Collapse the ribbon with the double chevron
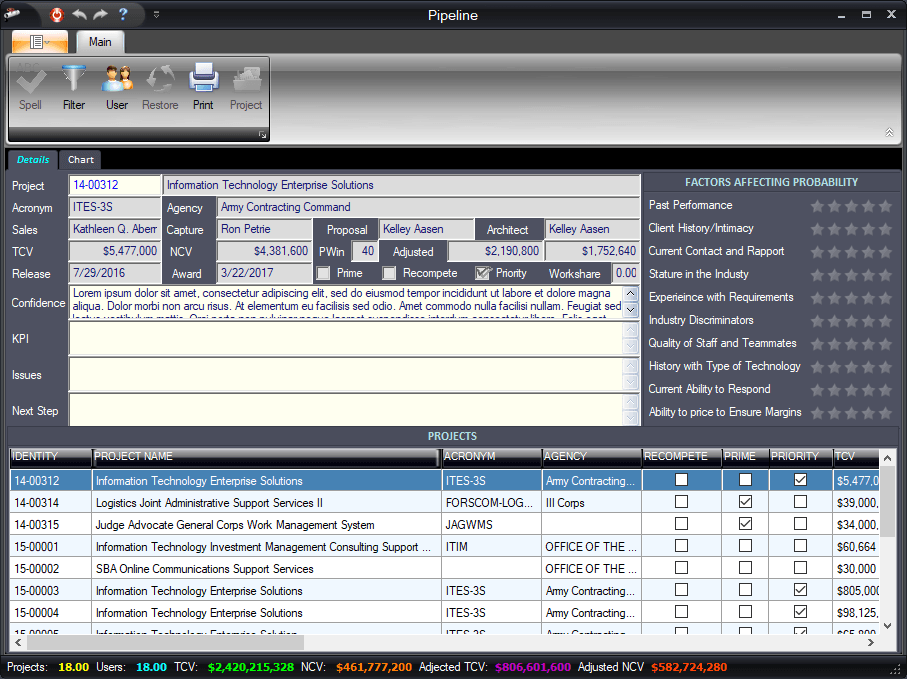 [889, 132]
